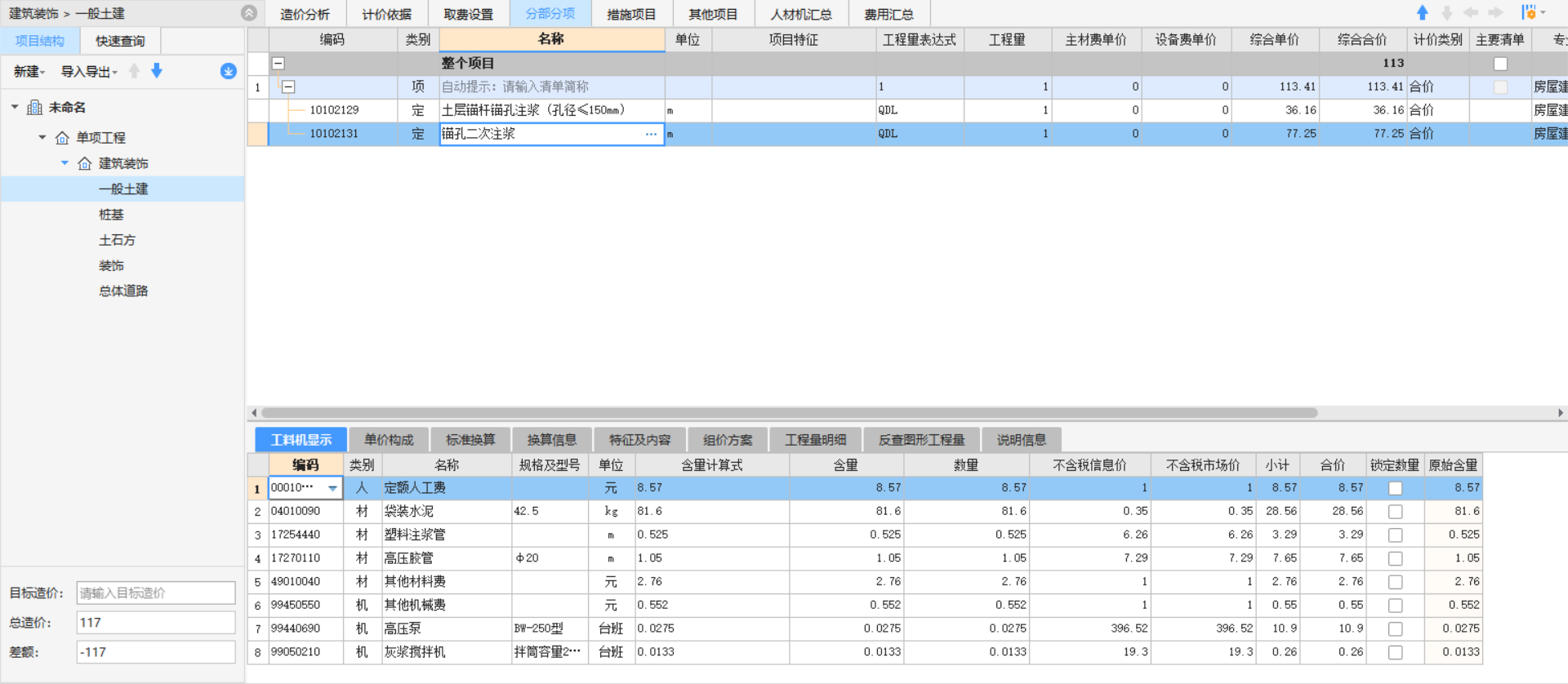Click the gray right arrow in top toolbar

click(1495, 13)
